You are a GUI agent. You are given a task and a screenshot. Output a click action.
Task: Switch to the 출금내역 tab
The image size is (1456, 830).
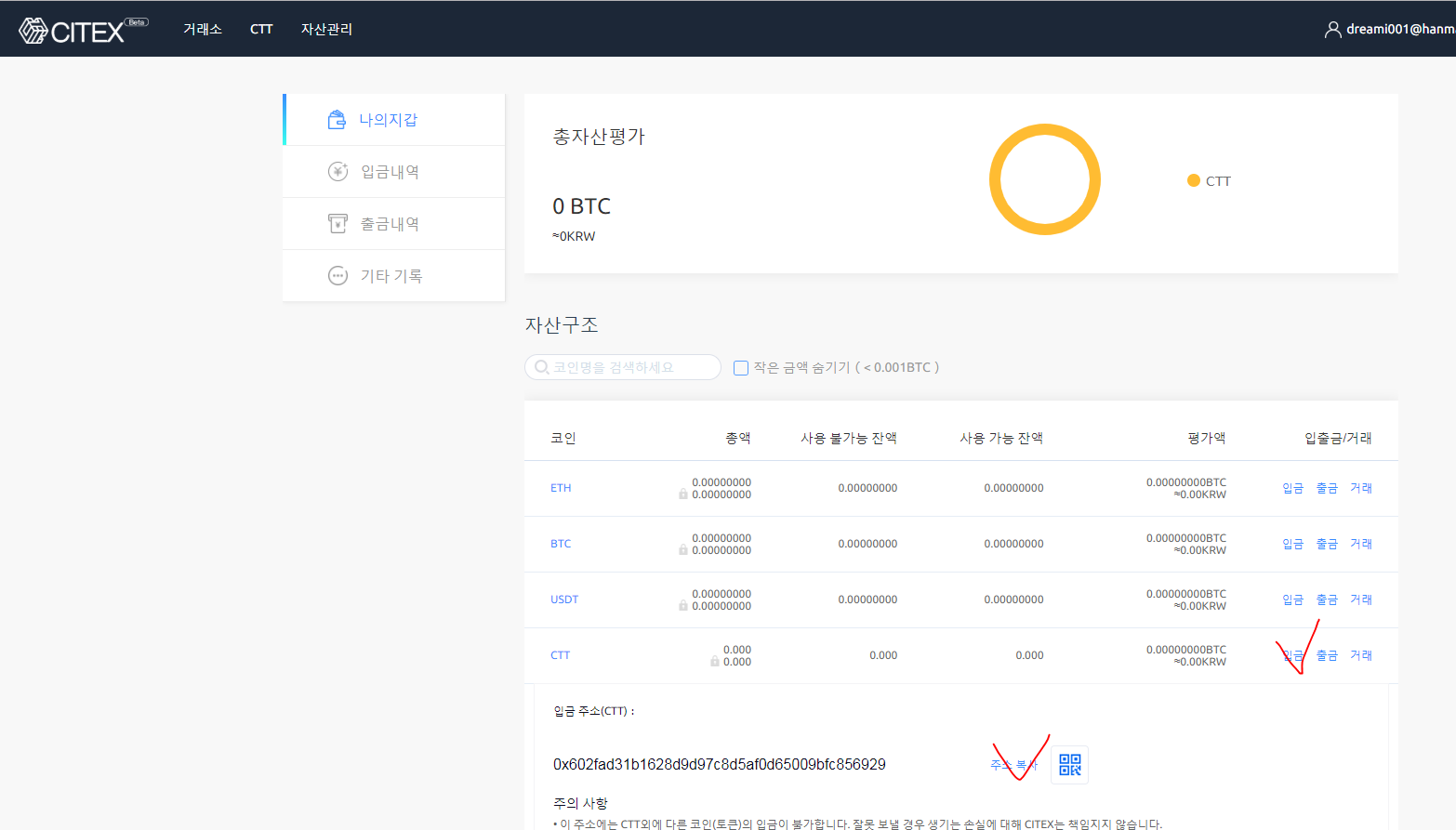coord(394,224)
